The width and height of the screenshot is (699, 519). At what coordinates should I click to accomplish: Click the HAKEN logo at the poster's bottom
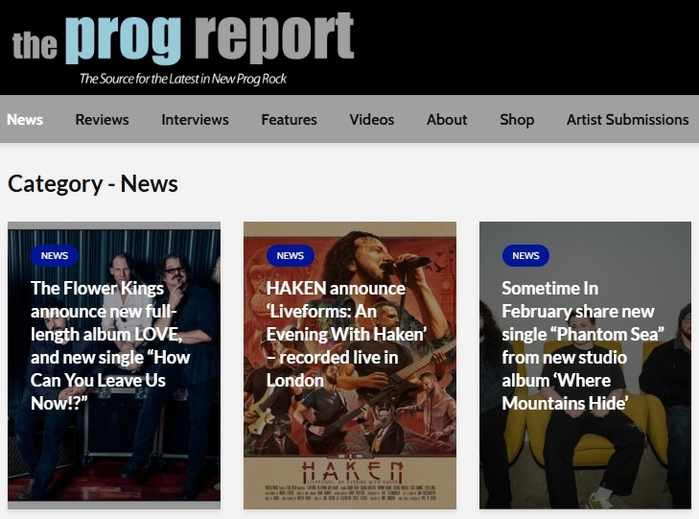(352, 472)
